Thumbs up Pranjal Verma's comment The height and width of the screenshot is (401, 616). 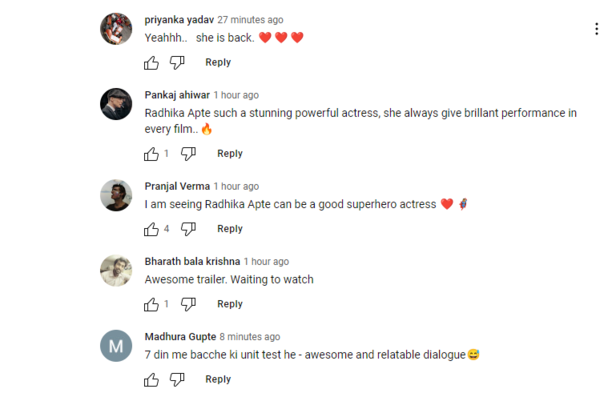click(x=151, y=229)
